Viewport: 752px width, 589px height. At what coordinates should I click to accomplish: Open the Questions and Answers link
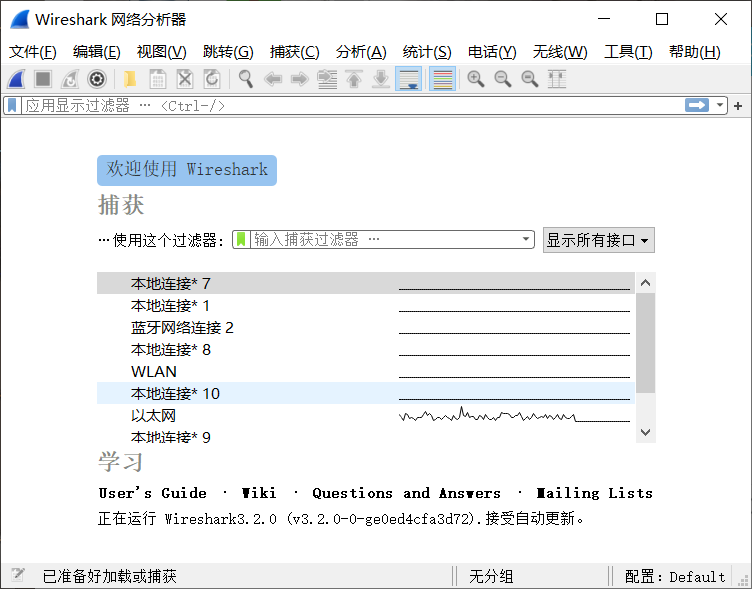[406, 493]
